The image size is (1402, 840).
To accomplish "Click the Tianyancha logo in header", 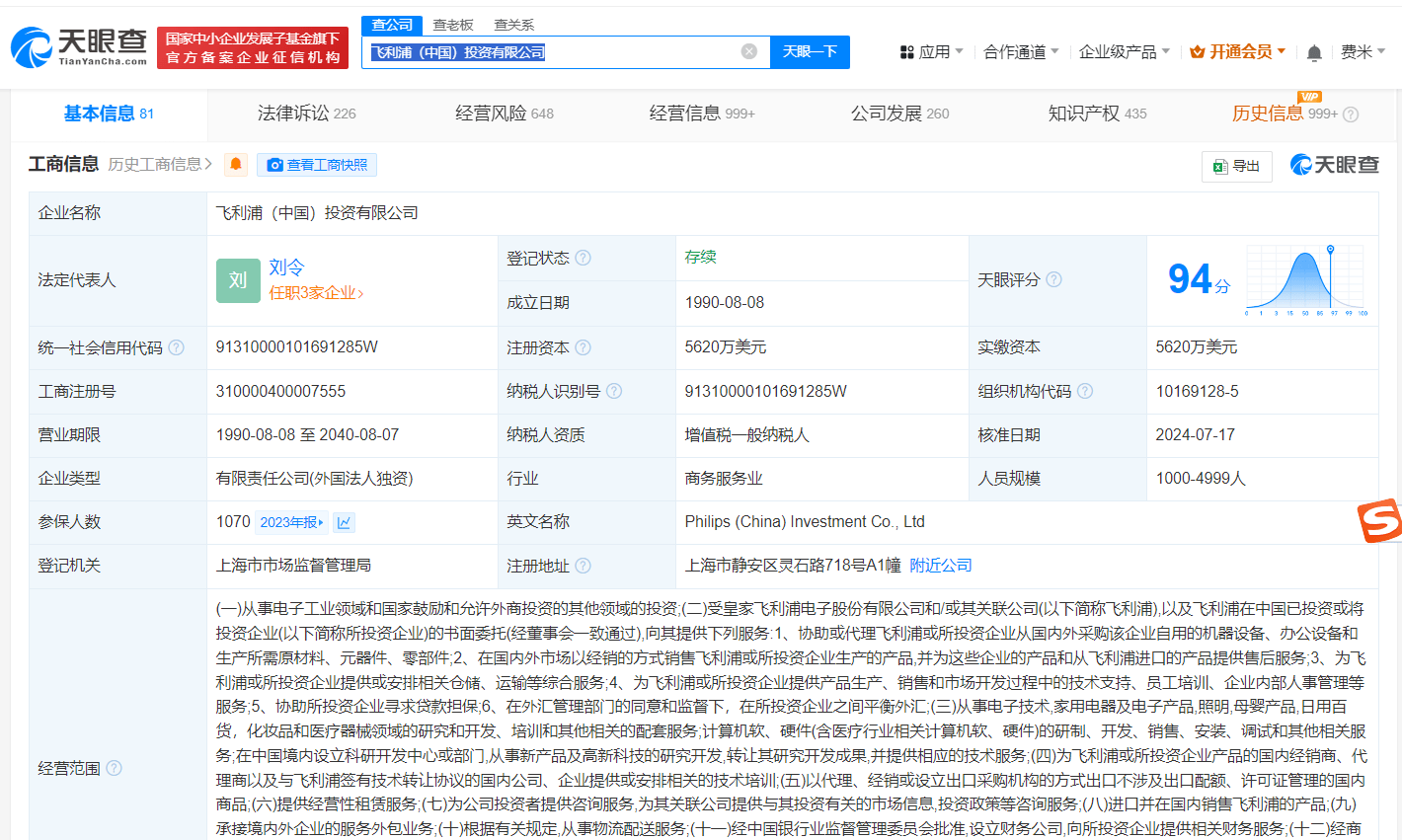I will point(79,46).
